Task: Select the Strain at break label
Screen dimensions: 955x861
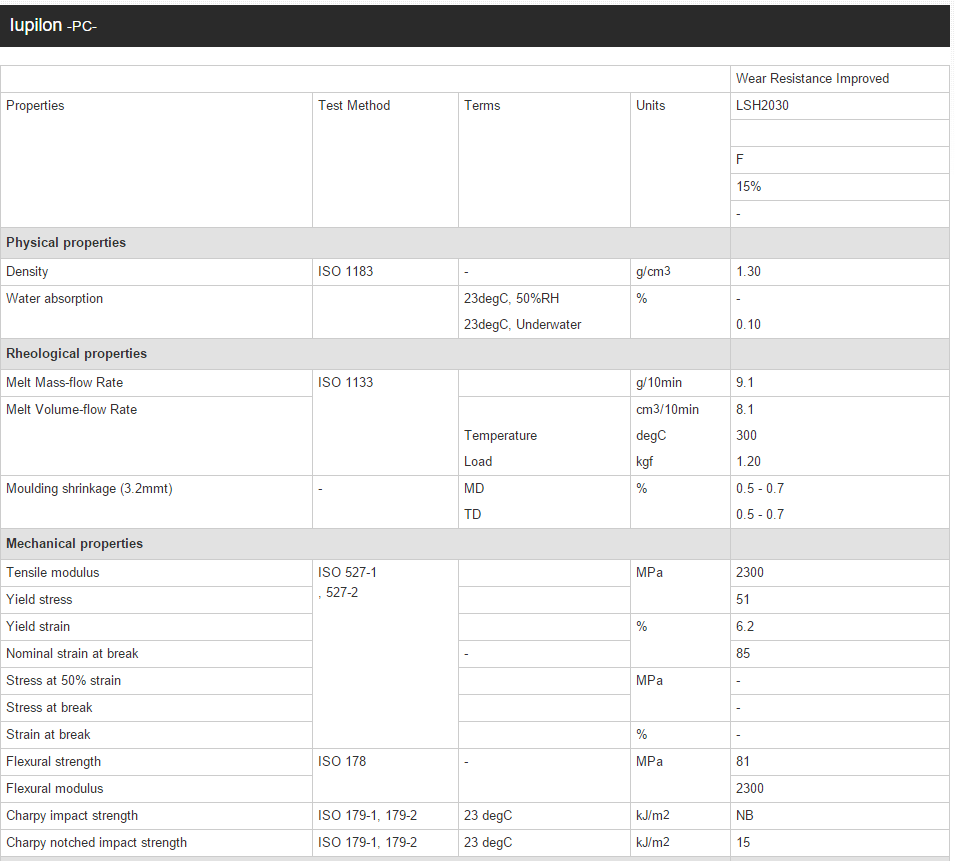Action: [x=48, y=734]
